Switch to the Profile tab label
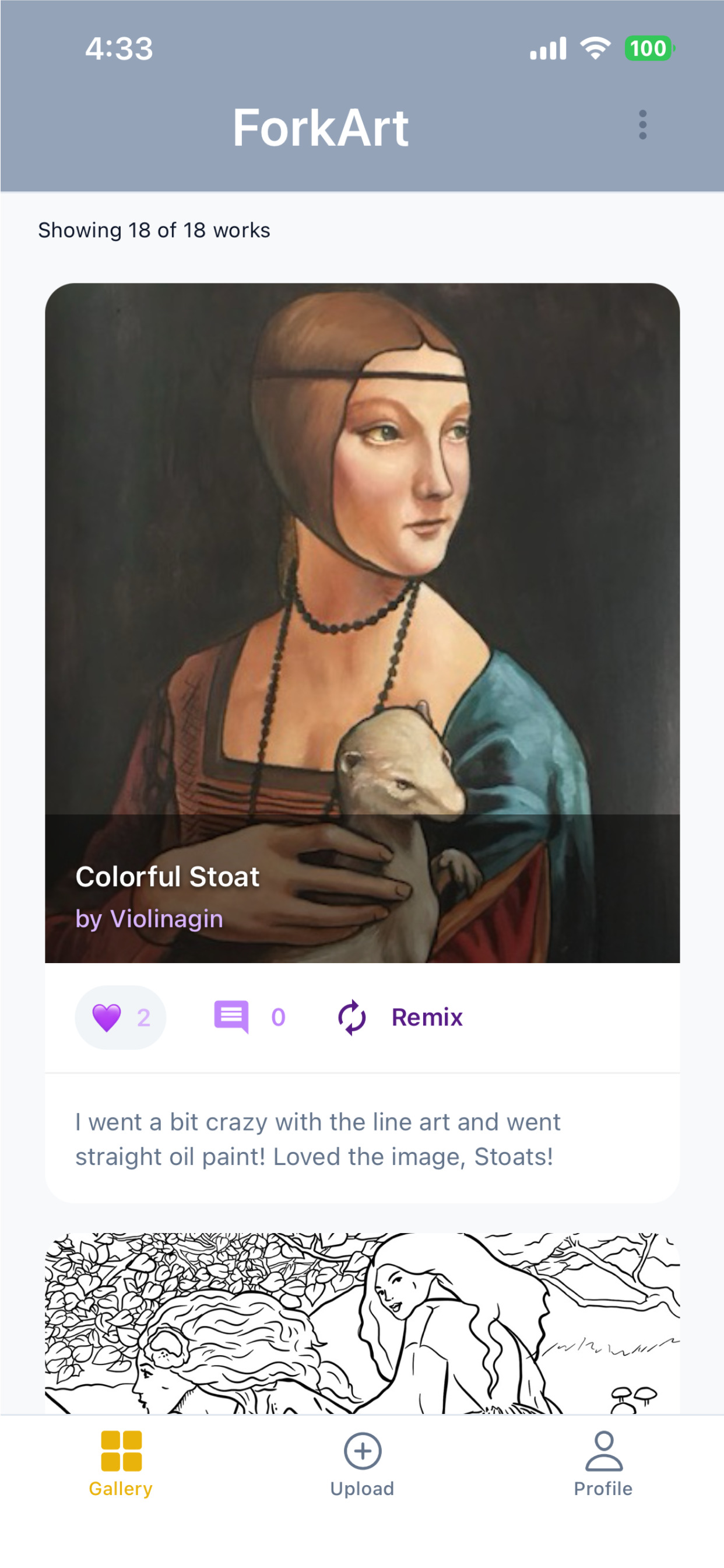The image size is (724, 1568). click(x=603, y=1489)
